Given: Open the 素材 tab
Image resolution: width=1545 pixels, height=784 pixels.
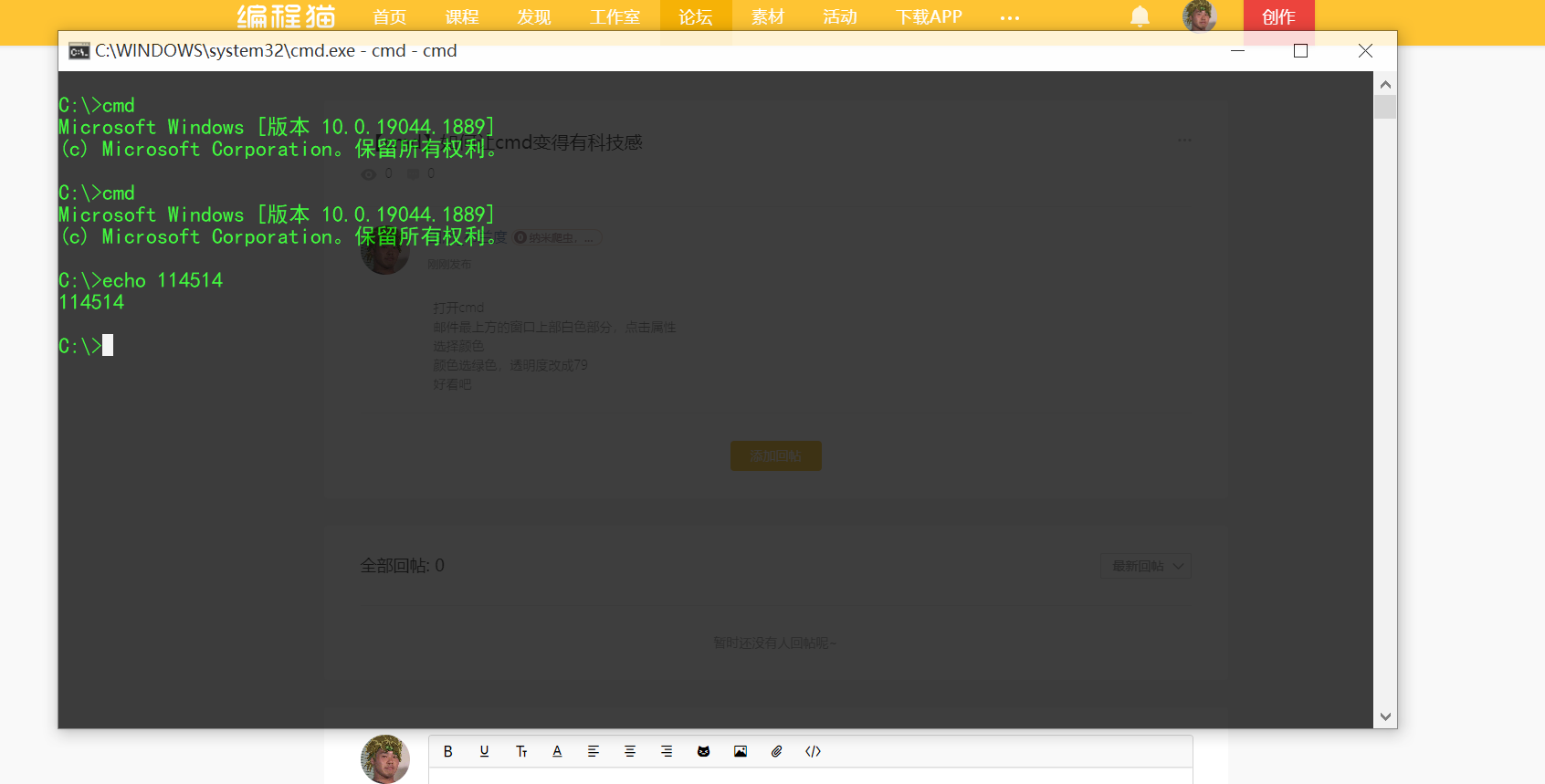Looking at the screenshot, I should (x=768, y=17).
